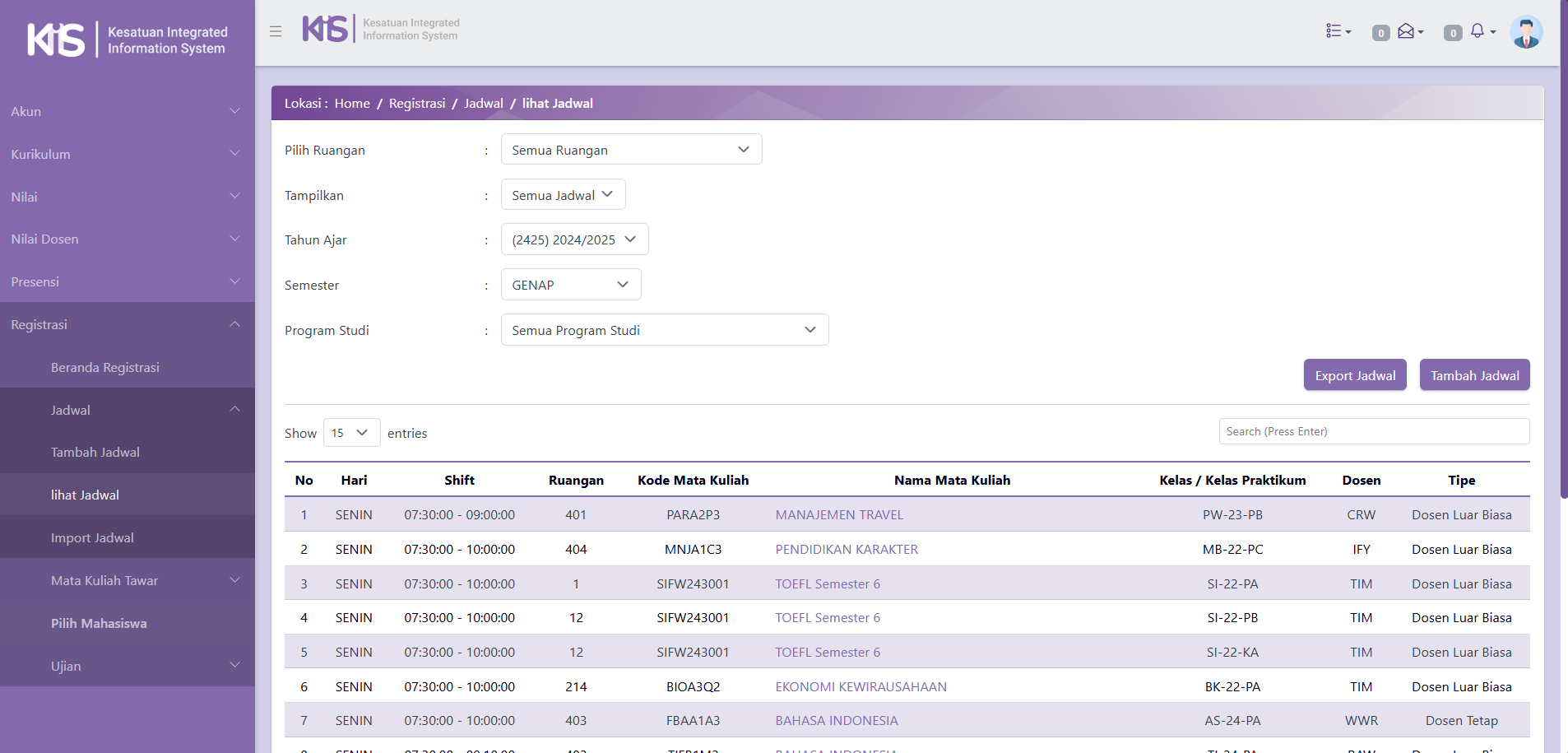Select Import Jadwal in sidebar
This screenshot has height=753, width=1568.
pyautogui.click(x=92, y=537)
